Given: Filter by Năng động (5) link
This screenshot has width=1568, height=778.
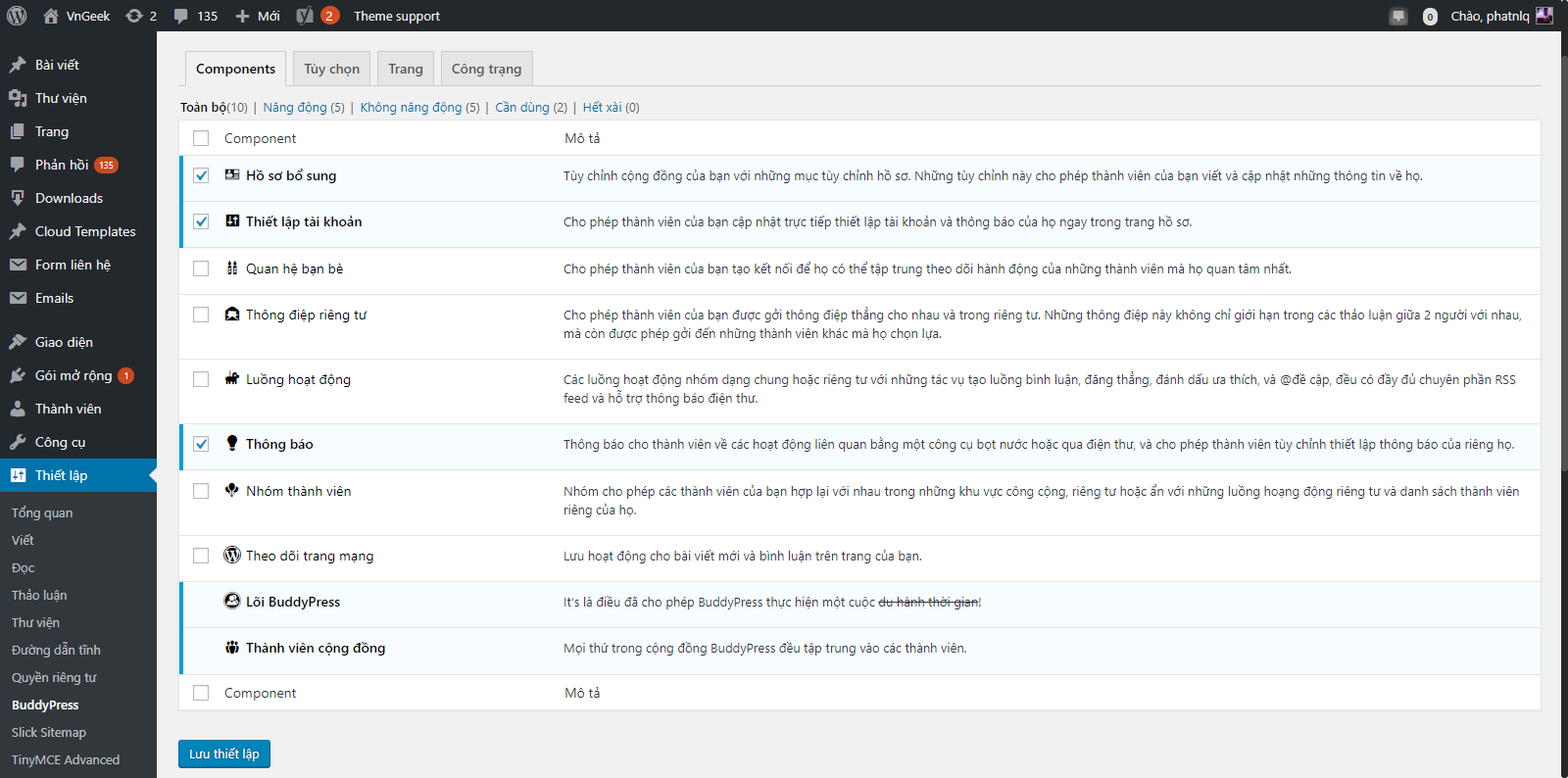Looking at the screenshot, I should click(304, 107).
